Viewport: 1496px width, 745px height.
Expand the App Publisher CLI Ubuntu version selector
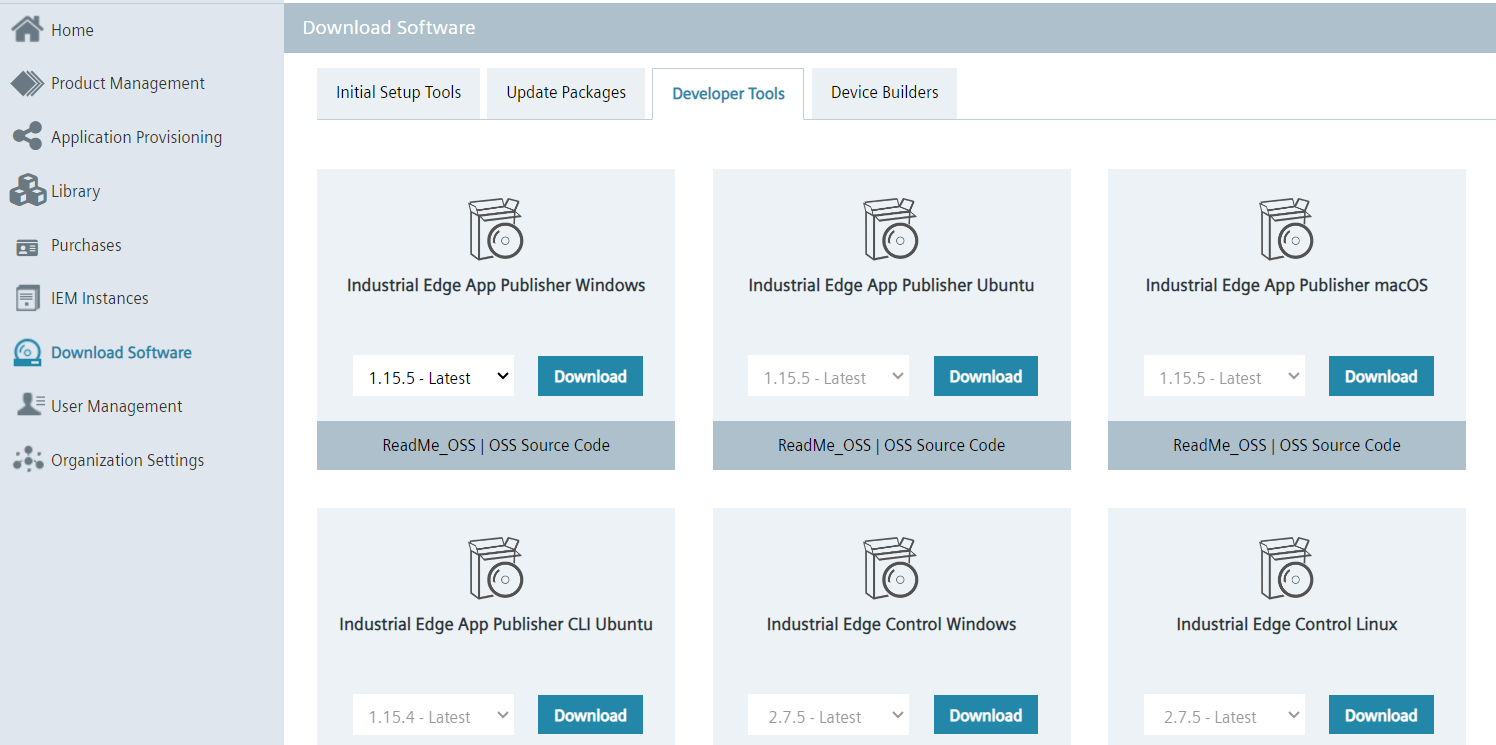click(433, 714)
